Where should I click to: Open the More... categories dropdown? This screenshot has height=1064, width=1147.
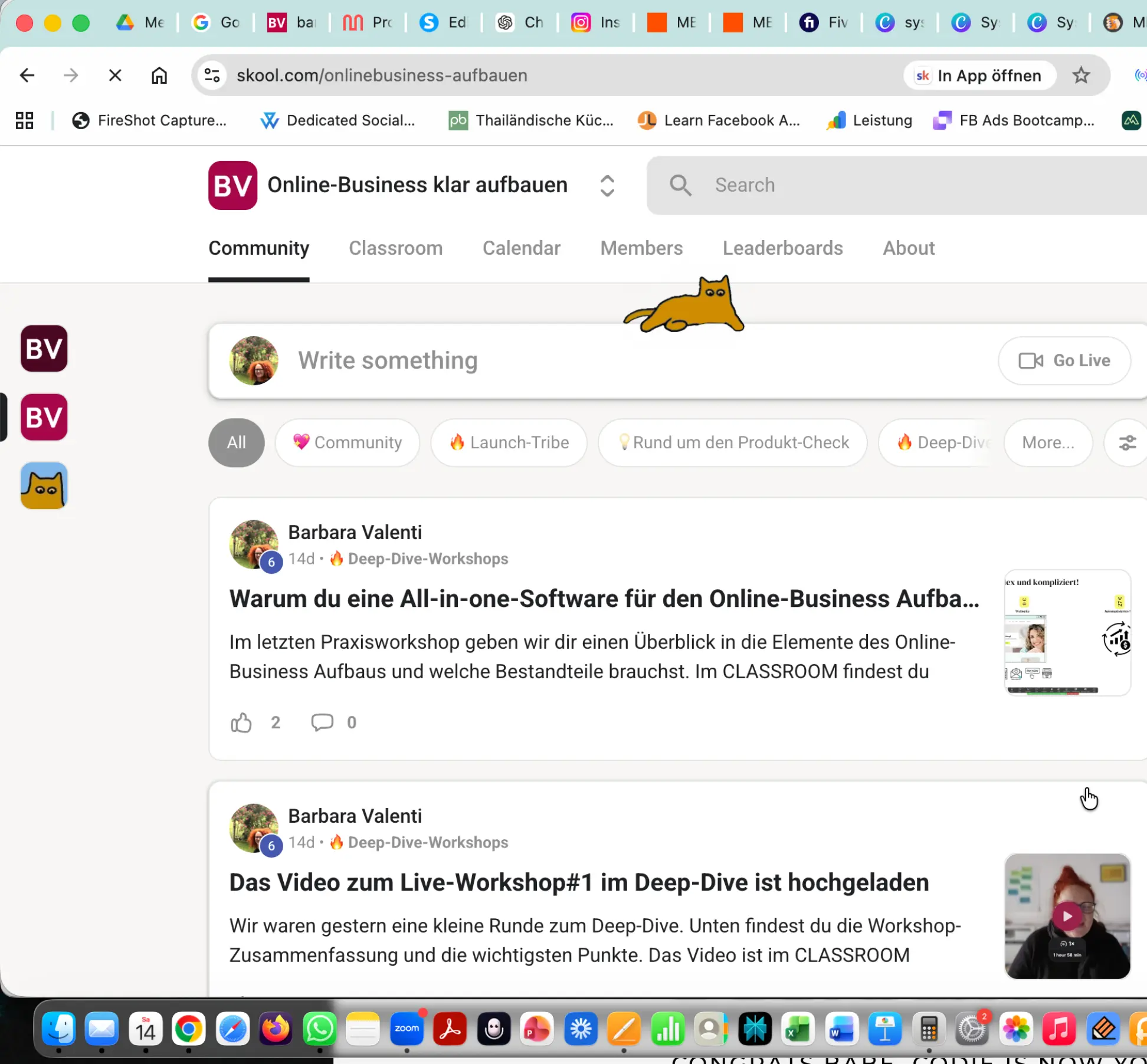1048,443
